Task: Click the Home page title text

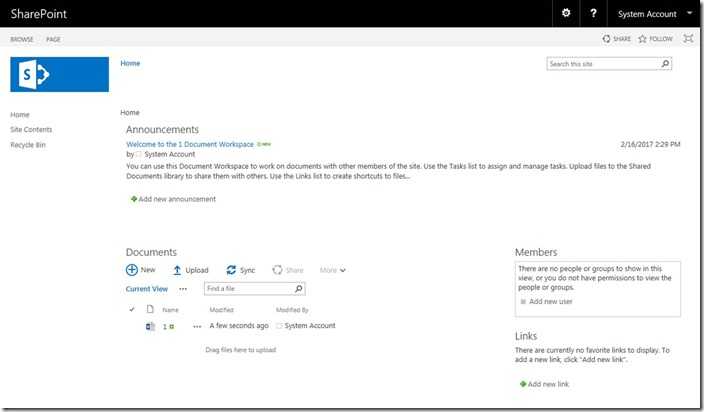Action: click(130, 113)
